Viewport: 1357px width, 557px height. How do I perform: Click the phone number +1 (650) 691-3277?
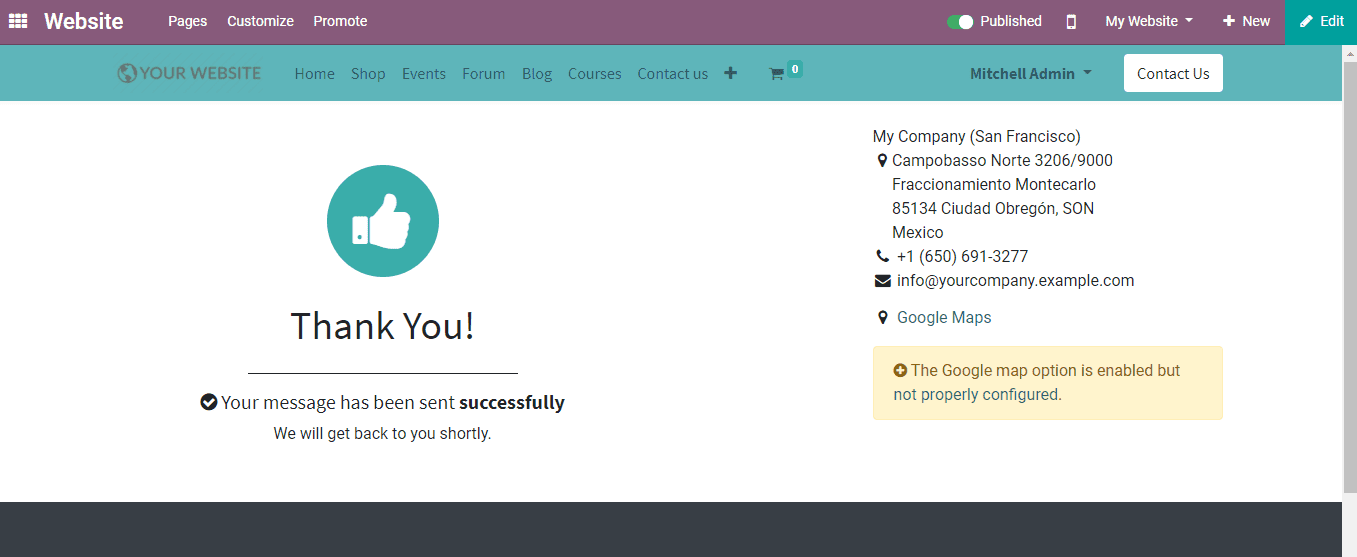pos(962,256)
